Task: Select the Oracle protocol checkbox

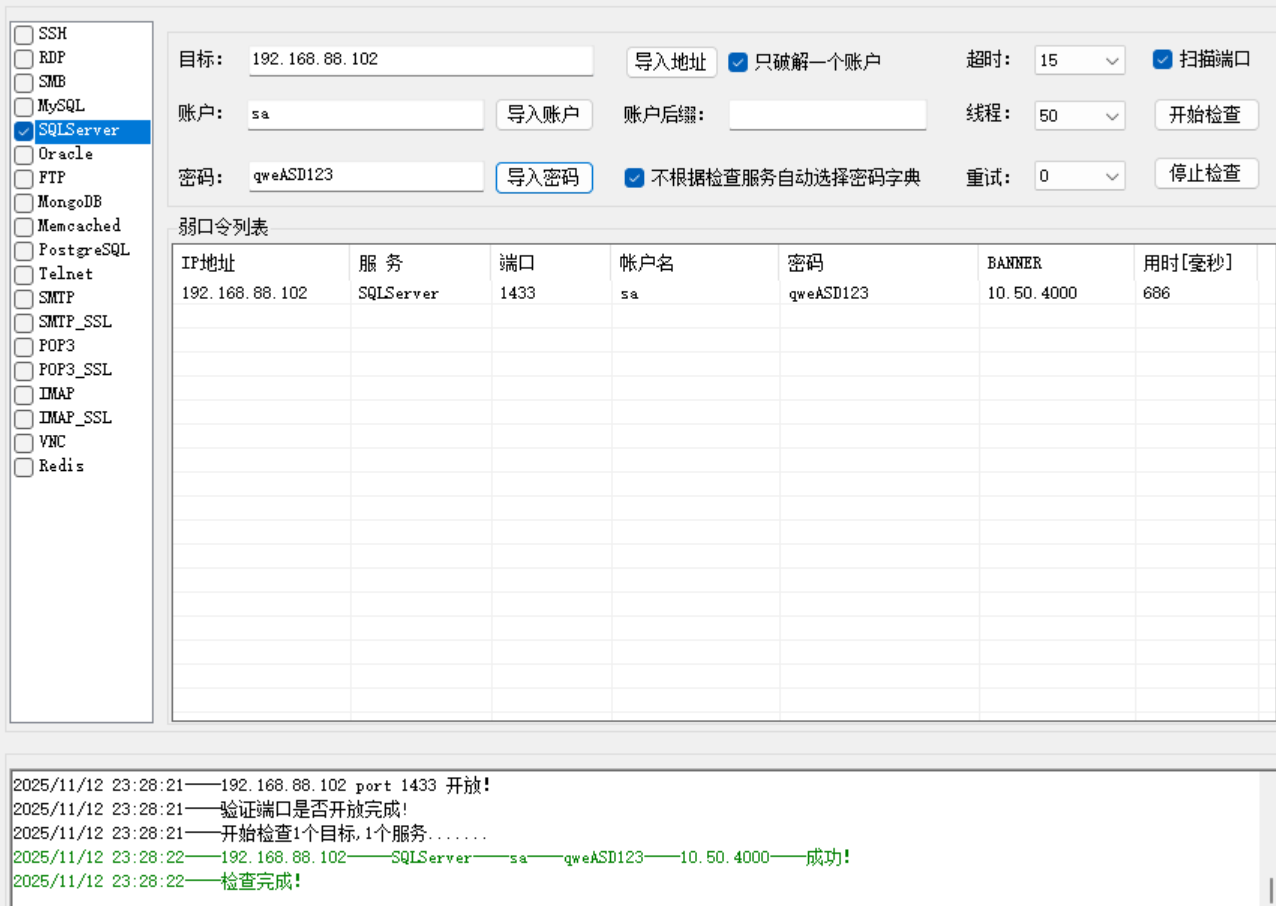Action: click(x=22, y=153)
